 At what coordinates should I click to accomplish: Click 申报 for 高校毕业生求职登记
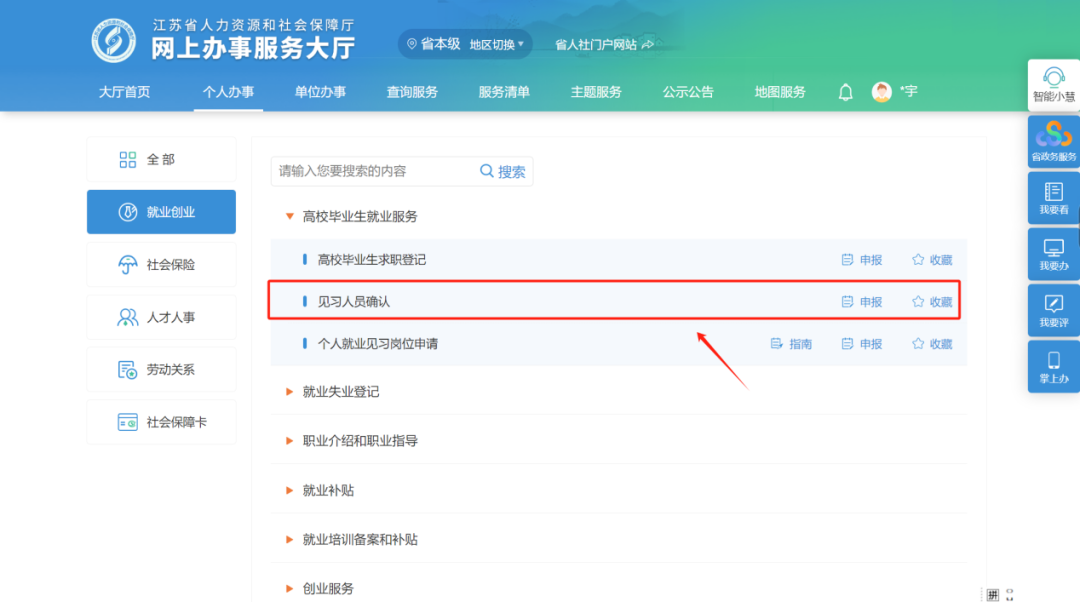point(862,260)
